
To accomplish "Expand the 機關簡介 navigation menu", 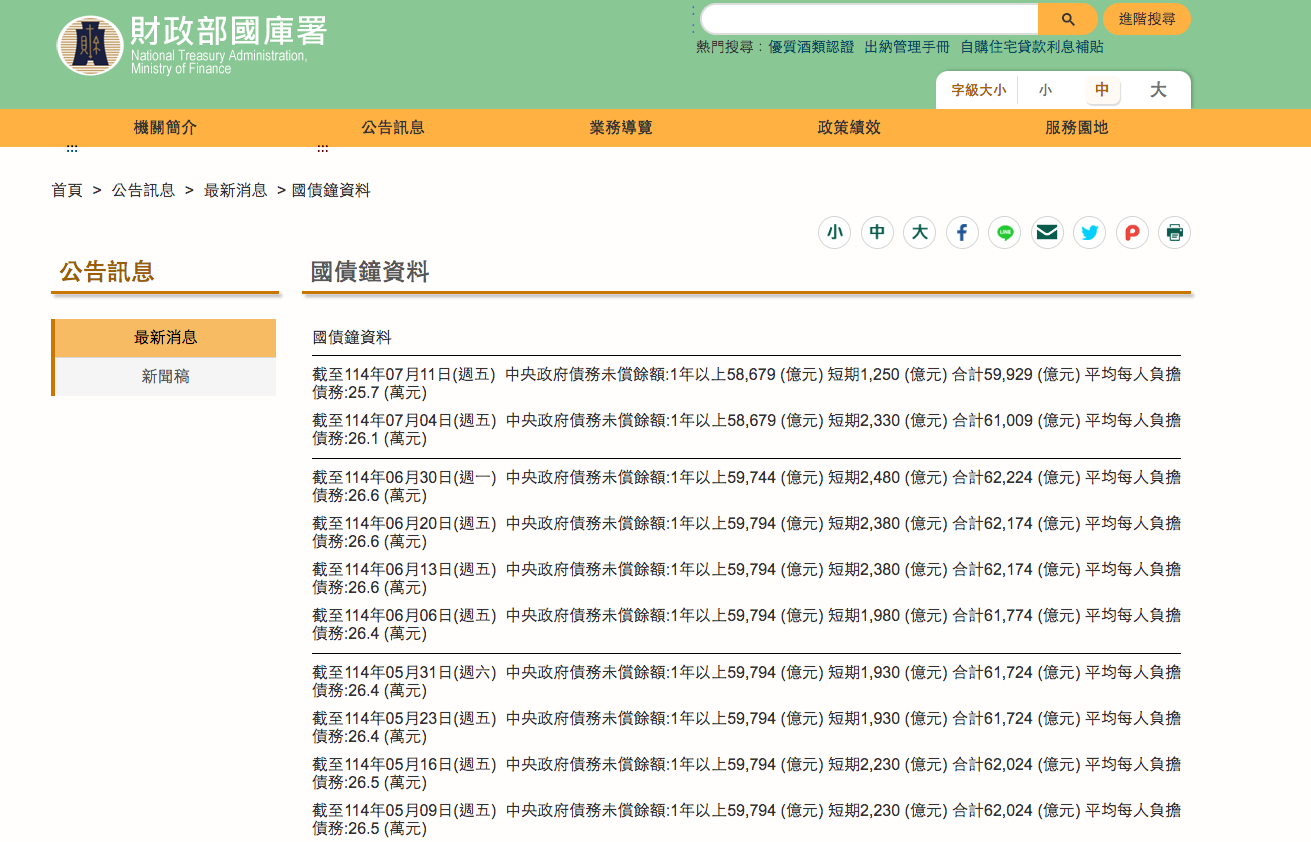I will (165, 127).
